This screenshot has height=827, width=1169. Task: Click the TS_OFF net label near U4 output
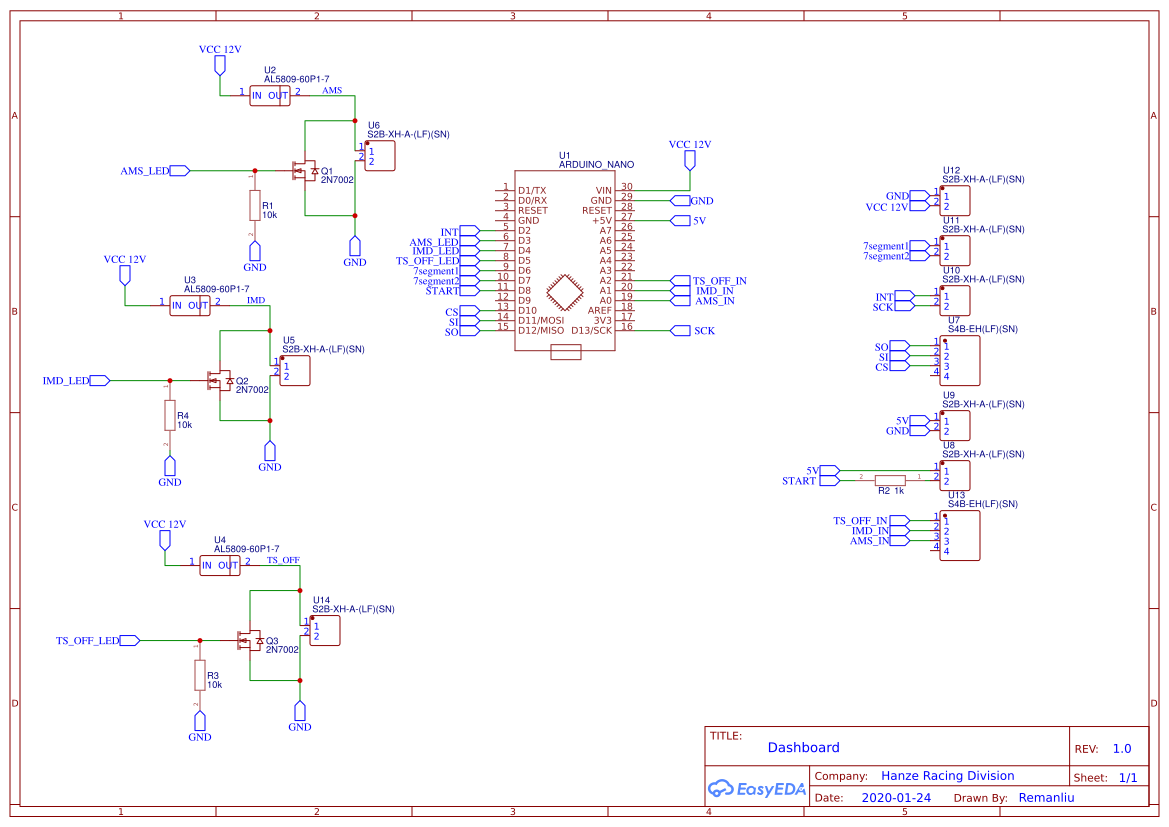(x=283, y=560)
